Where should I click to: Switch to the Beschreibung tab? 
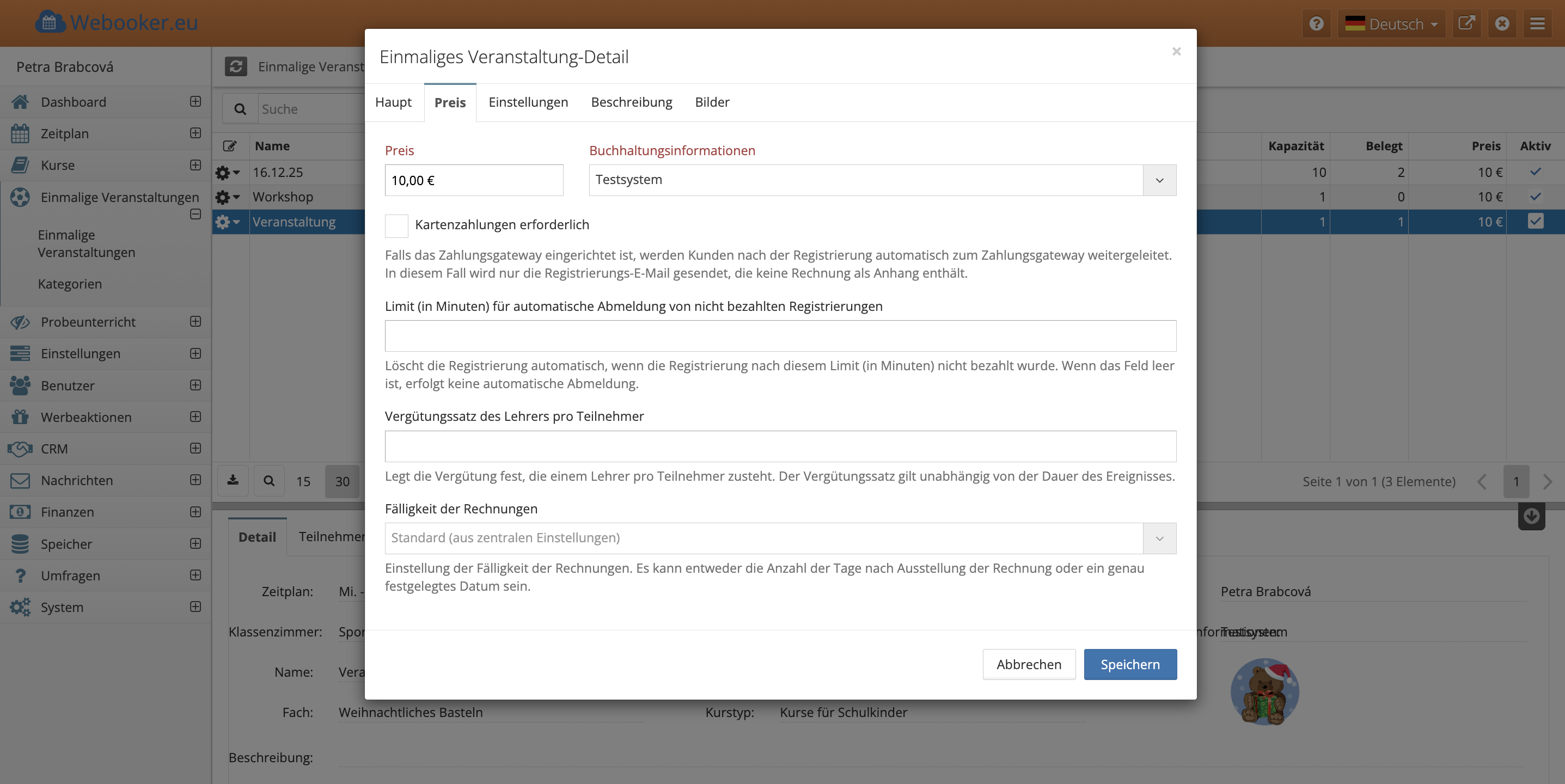pyautogui.click(x=631, y=102)
